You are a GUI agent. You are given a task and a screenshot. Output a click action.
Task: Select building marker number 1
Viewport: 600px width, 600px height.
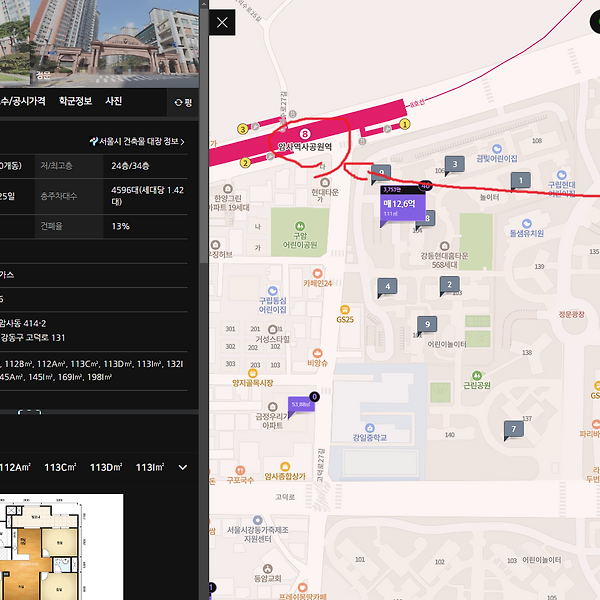point(519,181)
